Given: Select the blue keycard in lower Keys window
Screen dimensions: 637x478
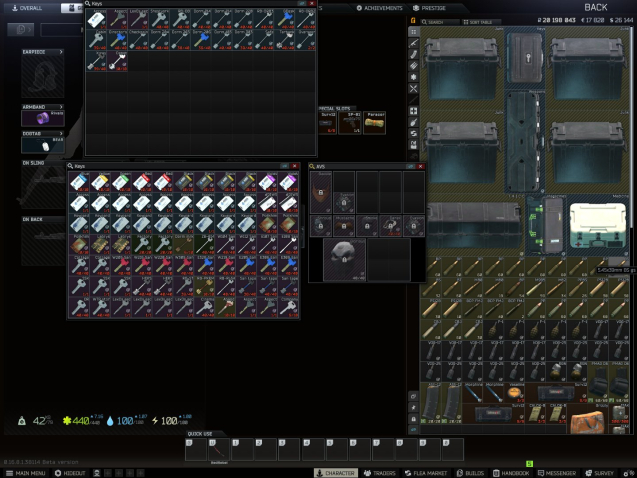Looking at the screenshot, I should click(79, 182).
